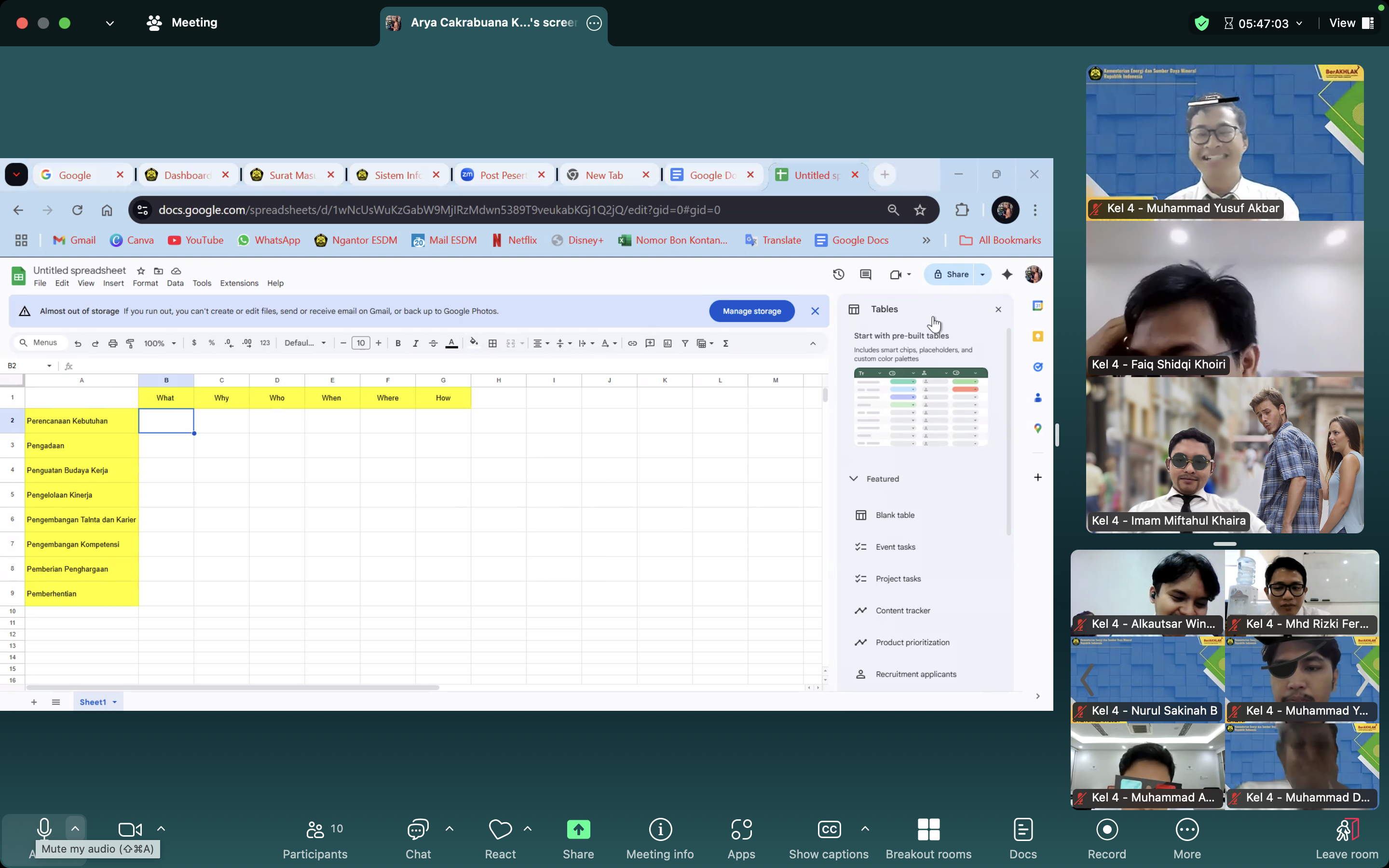This screenshot has width=1389, height=868.
Task: Open version history clock icon
Action: coord(839,274)
